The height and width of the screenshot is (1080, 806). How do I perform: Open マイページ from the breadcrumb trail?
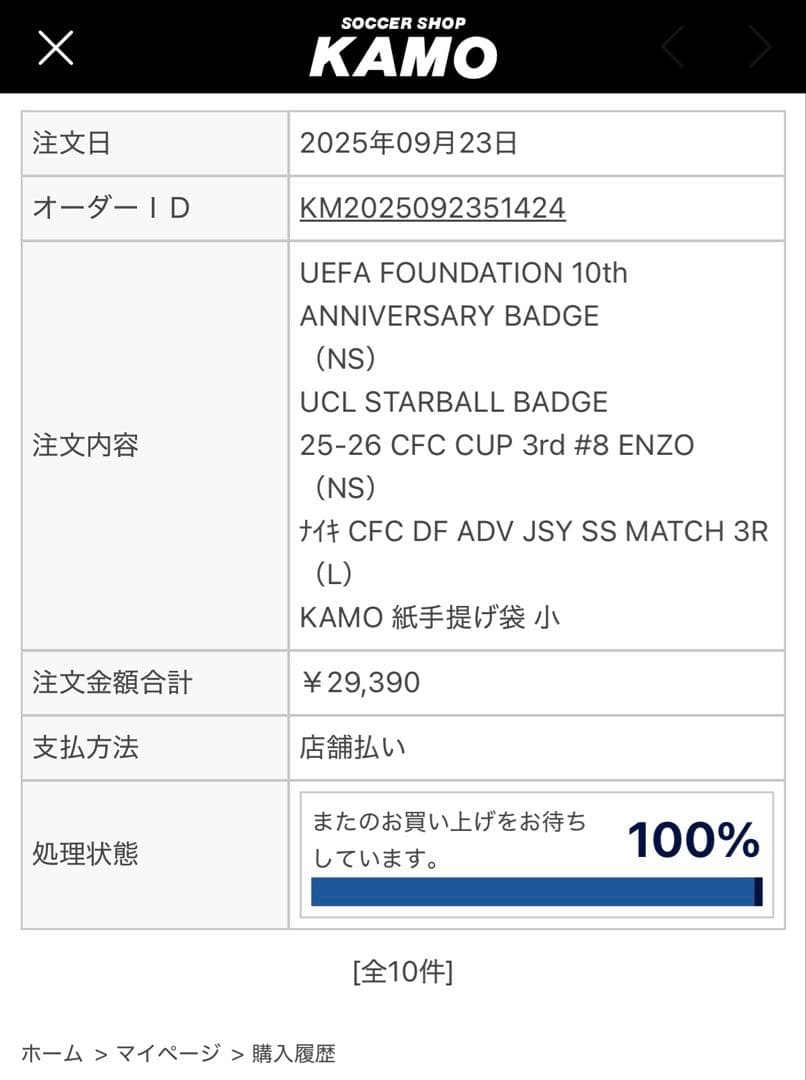click(166, 1053)
